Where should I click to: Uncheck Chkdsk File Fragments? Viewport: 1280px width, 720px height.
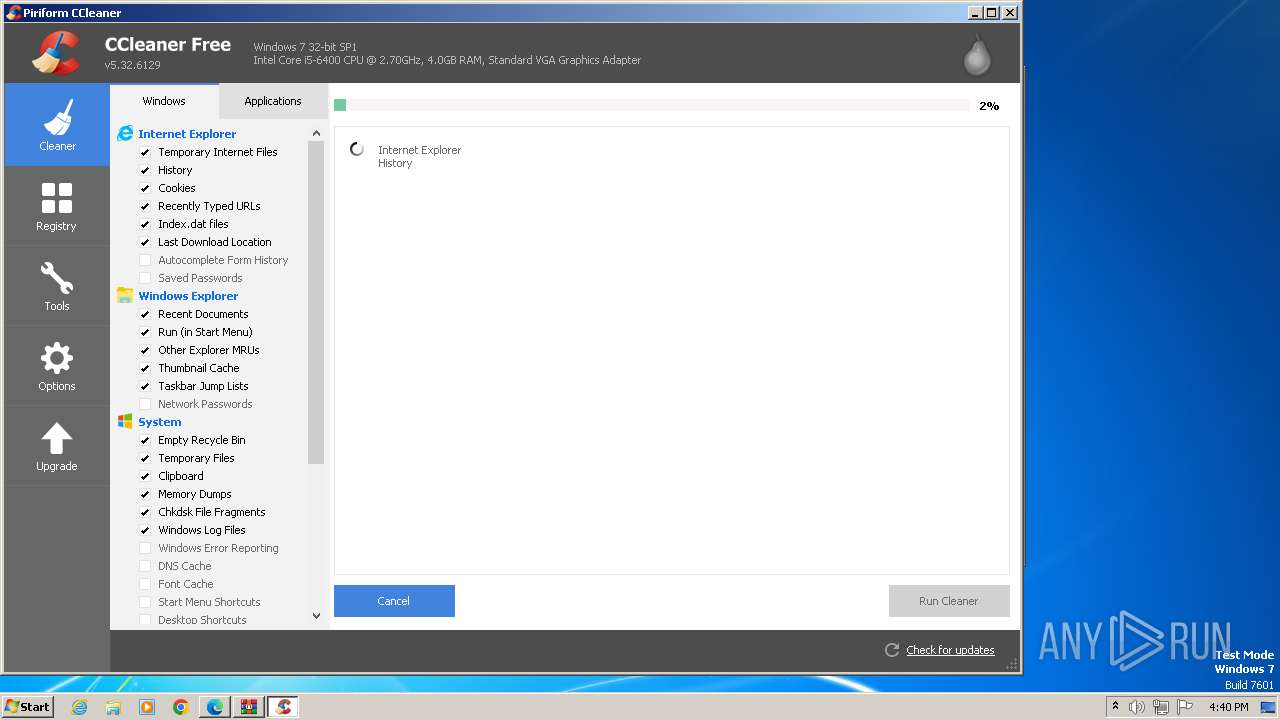pyautogui.click(x=145, y=512)
